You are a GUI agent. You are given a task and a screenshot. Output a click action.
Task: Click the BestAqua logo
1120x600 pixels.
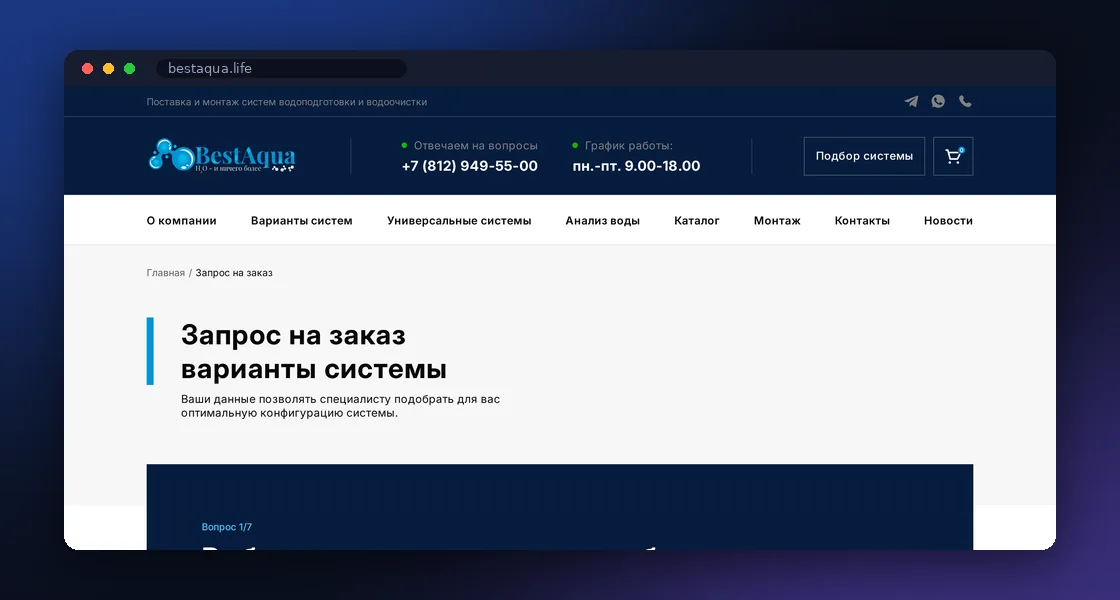click(x=221, y=156)
